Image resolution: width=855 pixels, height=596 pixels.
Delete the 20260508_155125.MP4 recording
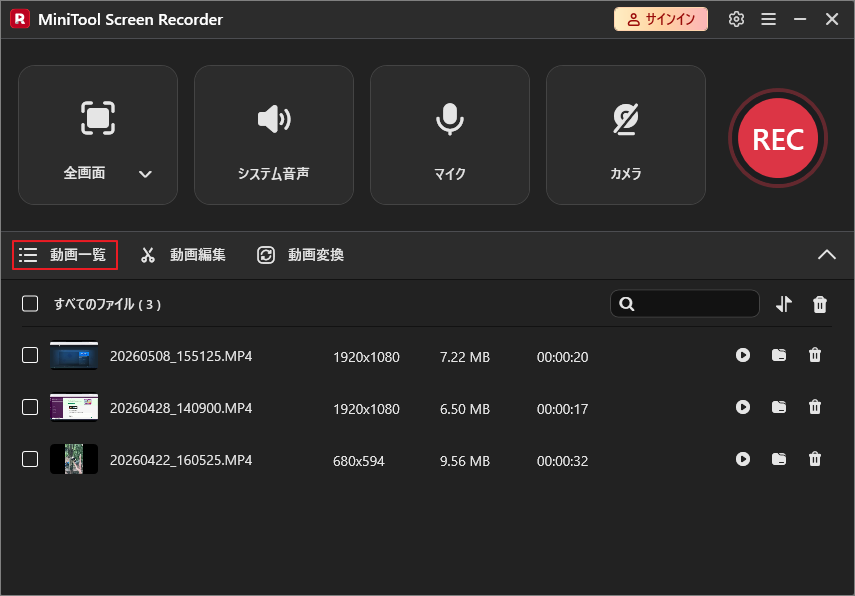coord(815,356)
